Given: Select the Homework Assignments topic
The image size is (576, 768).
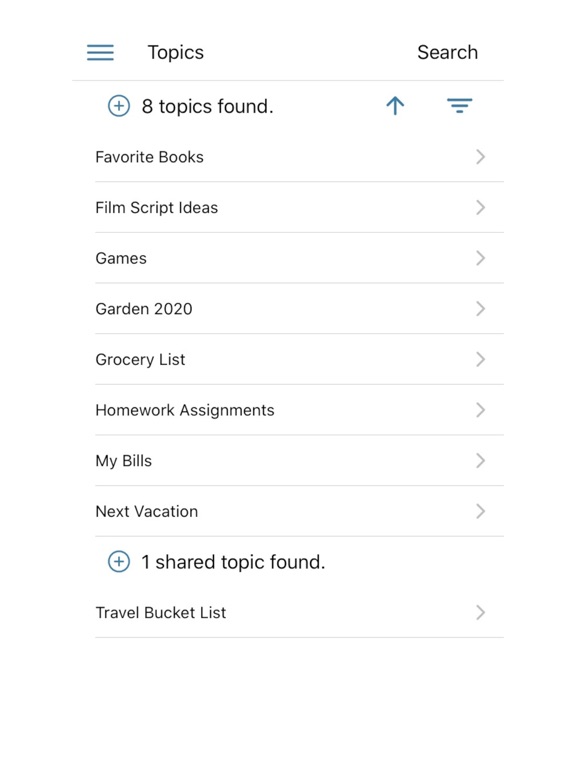Looking at the screenshot, I should (x=299, y=410).
